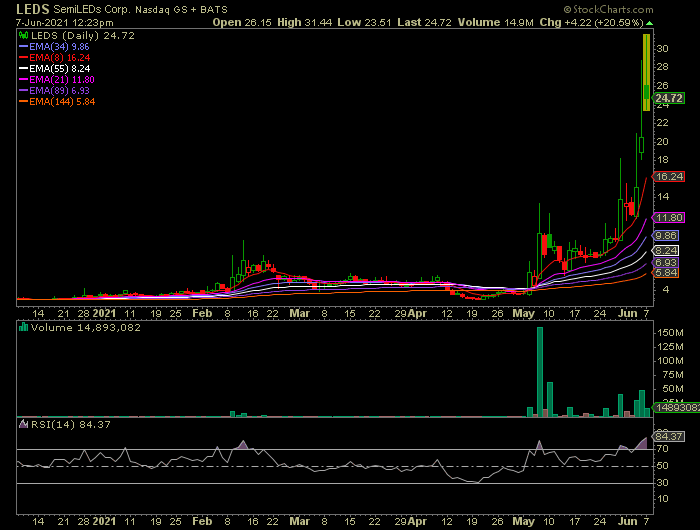The image size is (700, 530).
Task: Click the 7-Jun-2021 12:23pm timestamp
Action: (64, 22)
